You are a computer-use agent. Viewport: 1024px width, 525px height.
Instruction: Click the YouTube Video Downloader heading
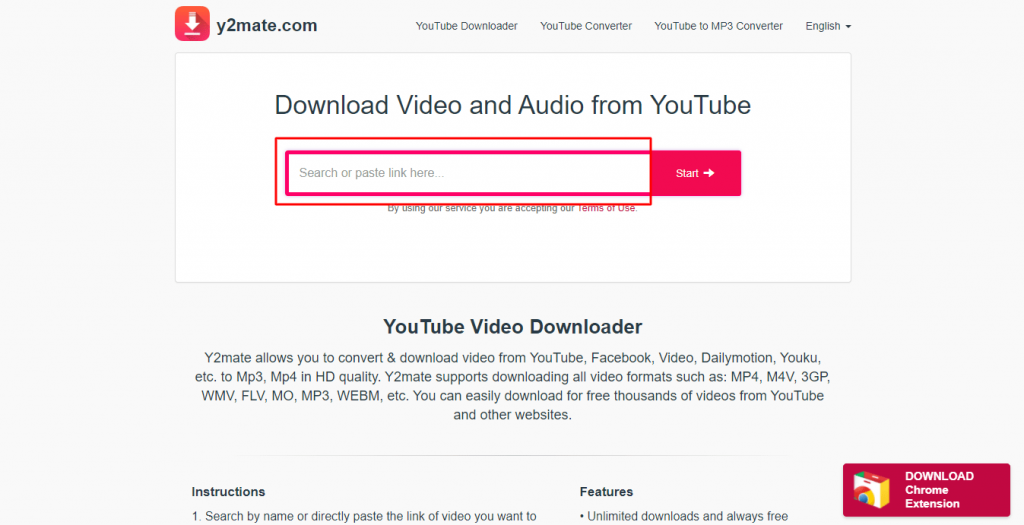coord(513,326)
